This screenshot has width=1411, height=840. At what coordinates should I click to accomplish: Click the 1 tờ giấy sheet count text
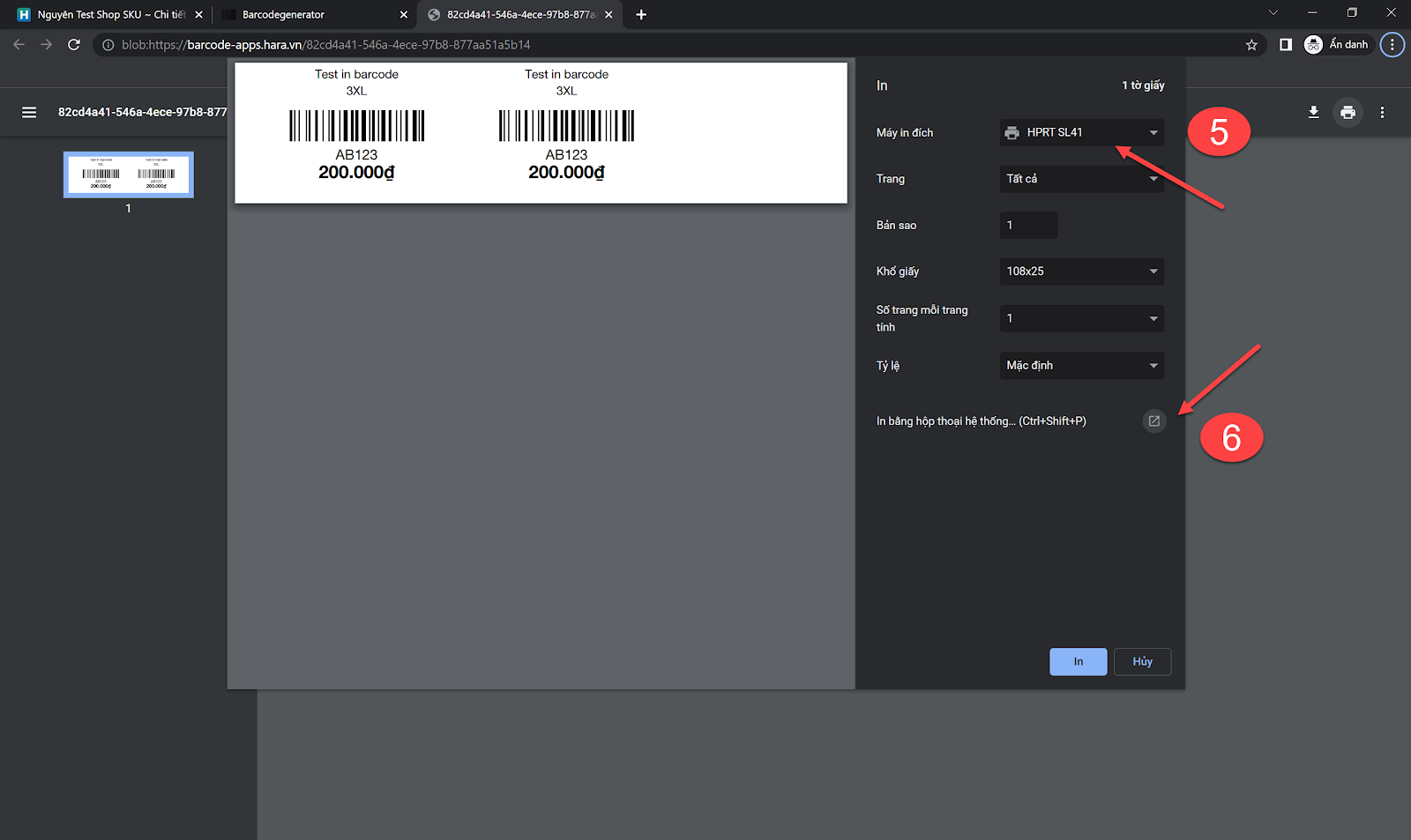click(x=1143, y=85)
